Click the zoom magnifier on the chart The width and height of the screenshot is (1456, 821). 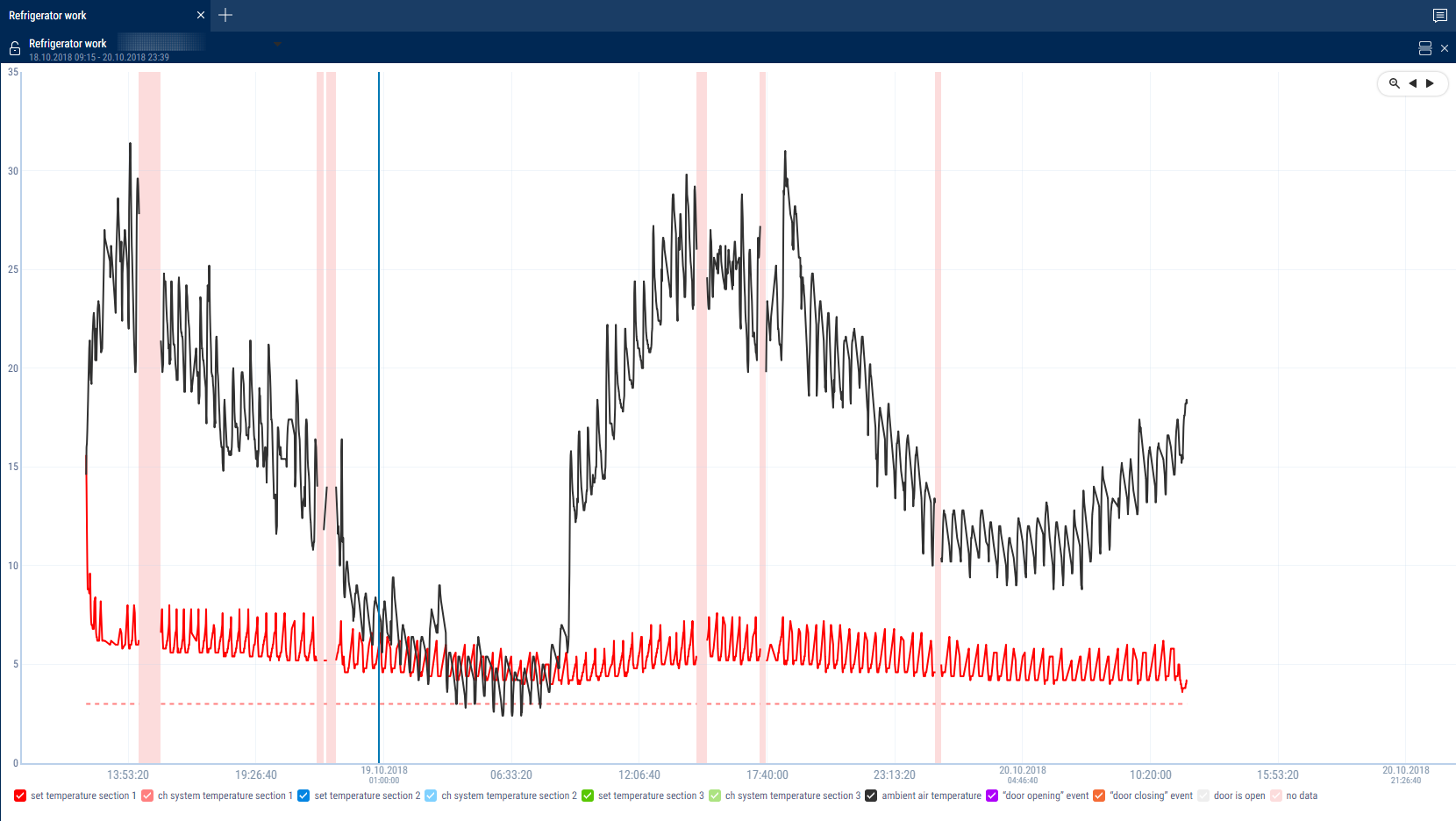tap(1395, 83)
